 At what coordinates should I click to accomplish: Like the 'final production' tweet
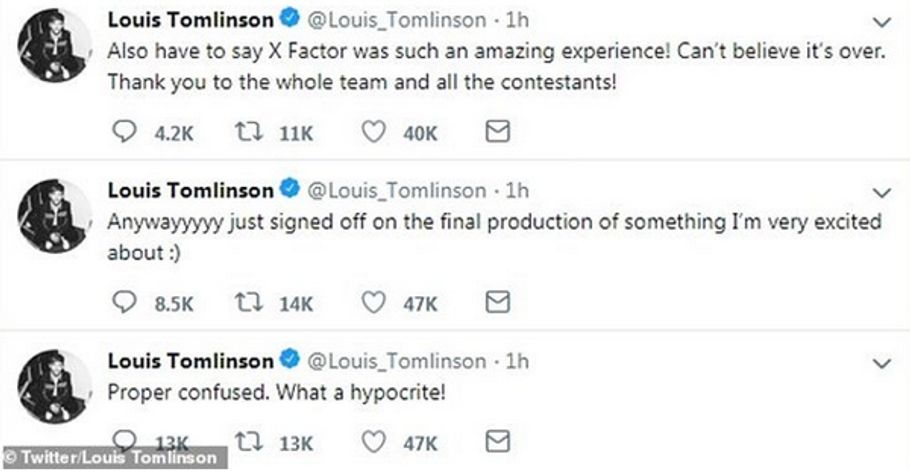[x=373, y=302]
